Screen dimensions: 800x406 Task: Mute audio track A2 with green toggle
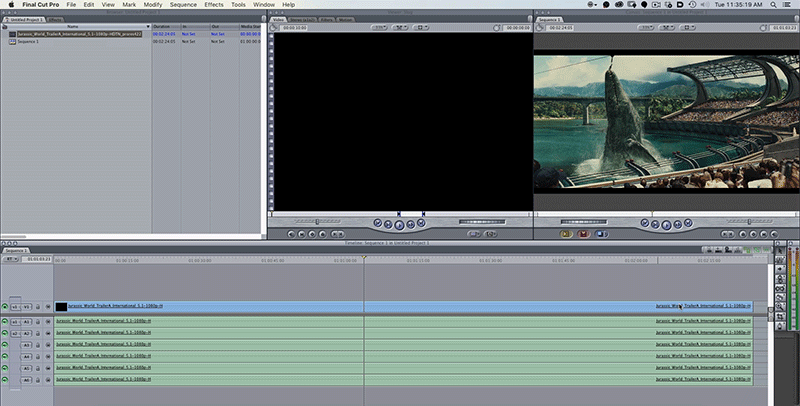point(5,333)
